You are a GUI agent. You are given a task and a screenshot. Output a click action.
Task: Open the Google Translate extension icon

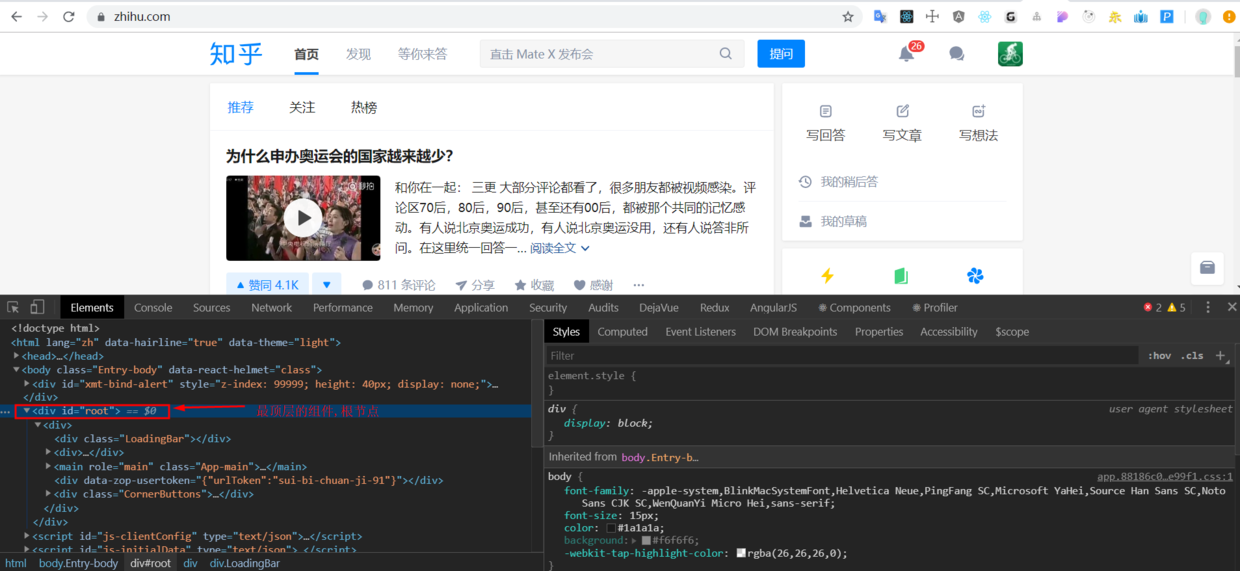click(880, 16)
